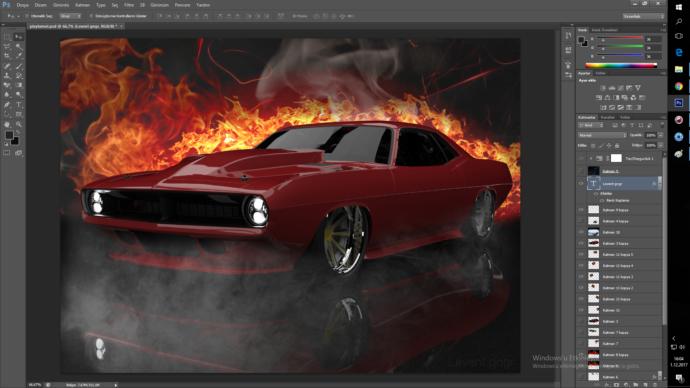Open the Pencere menu
The width and height of the screenshot is (690, 388).
pyautogui.click(x=182, y=5)
